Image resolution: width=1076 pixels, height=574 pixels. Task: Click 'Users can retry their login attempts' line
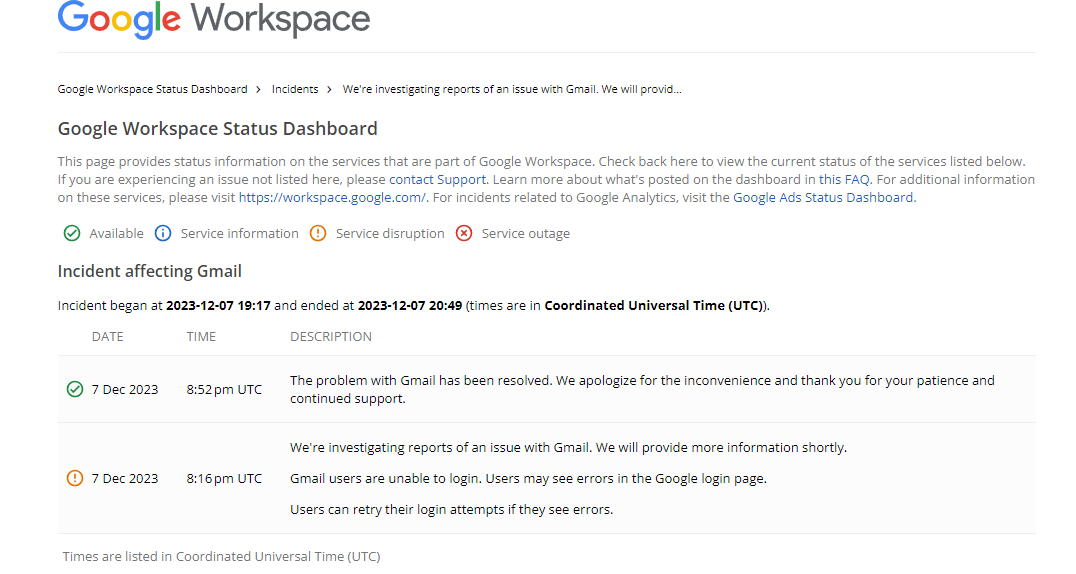(x=452, y=509)
